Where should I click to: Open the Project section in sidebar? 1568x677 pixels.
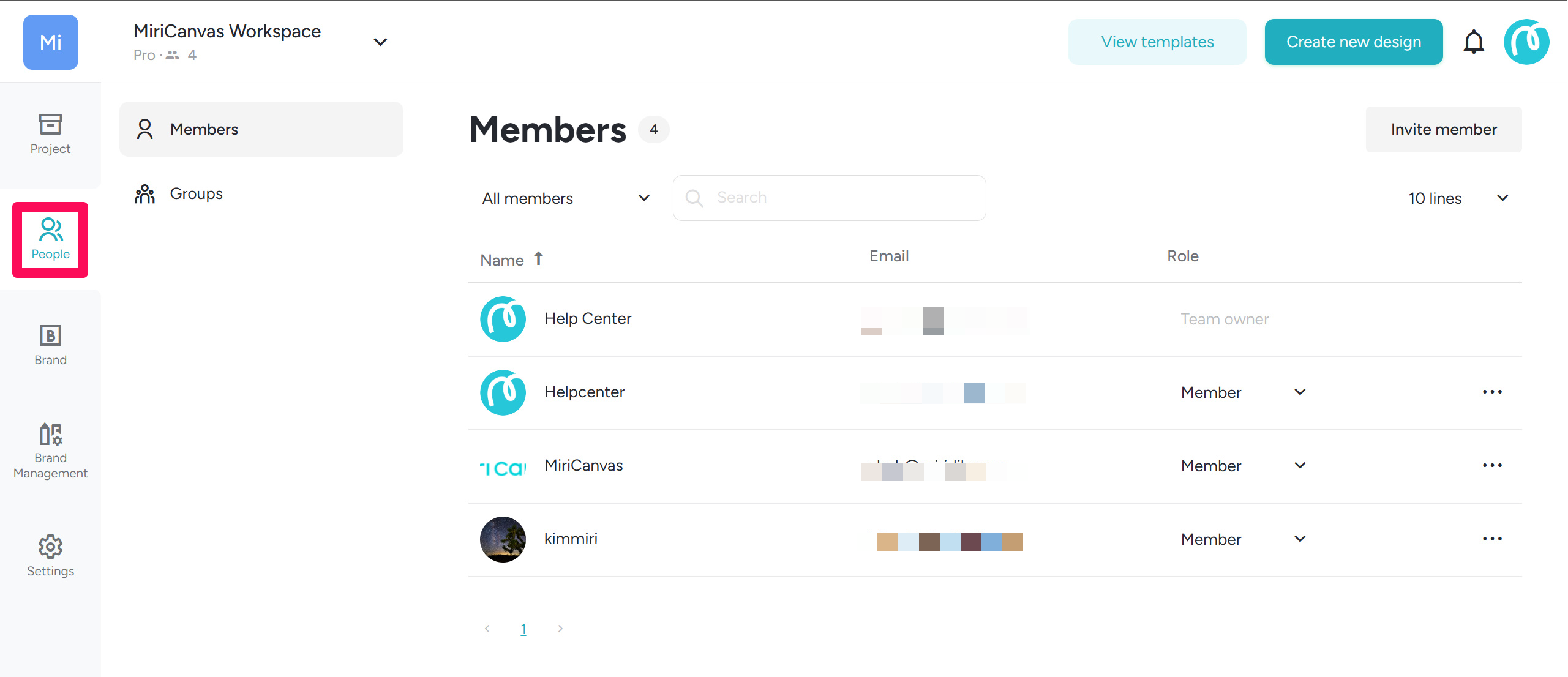[x=50, y=133]
